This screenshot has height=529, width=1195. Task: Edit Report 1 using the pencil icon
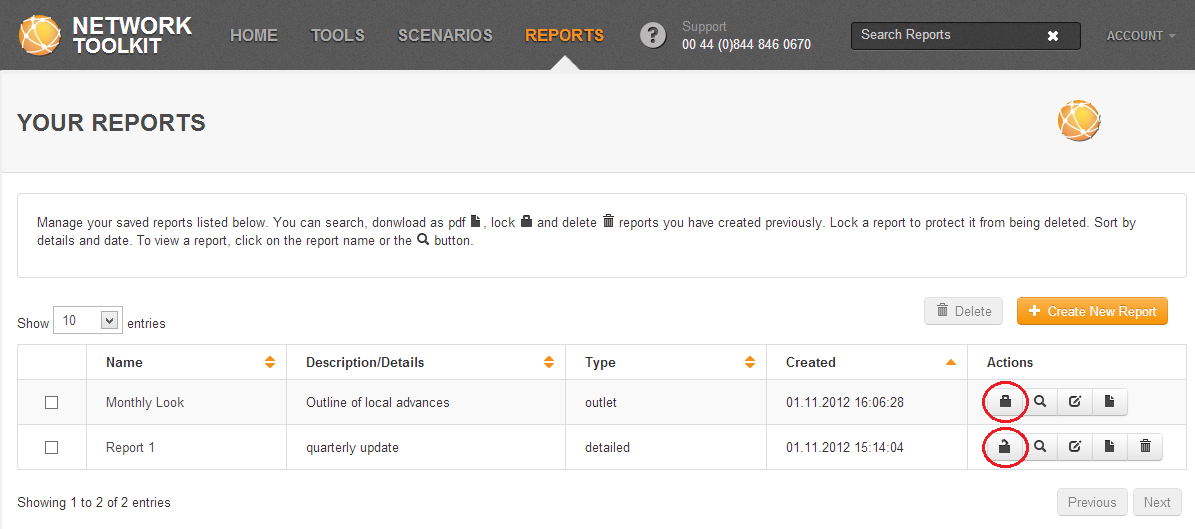(x=1075, y=447)
